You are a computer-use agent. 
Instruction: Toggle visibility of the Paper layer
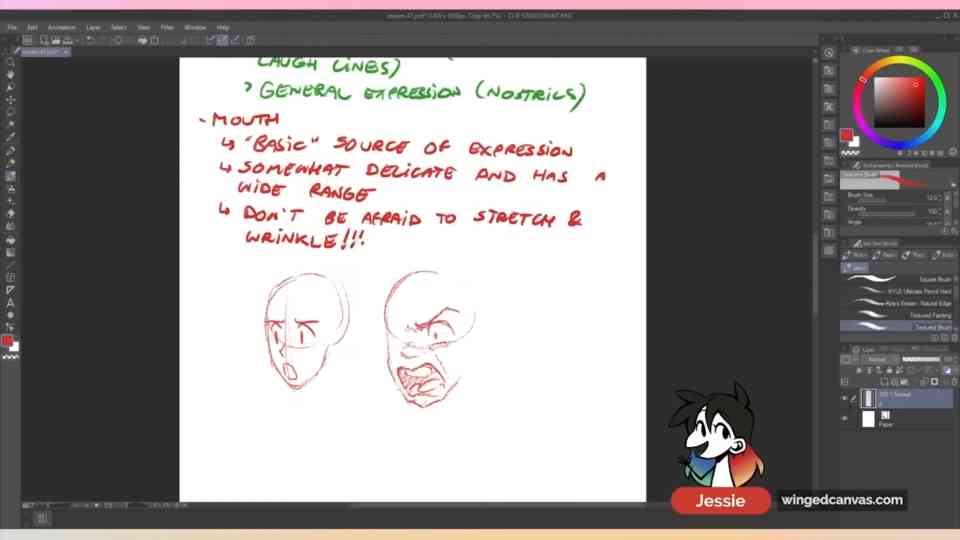click(x=845, y=418)
